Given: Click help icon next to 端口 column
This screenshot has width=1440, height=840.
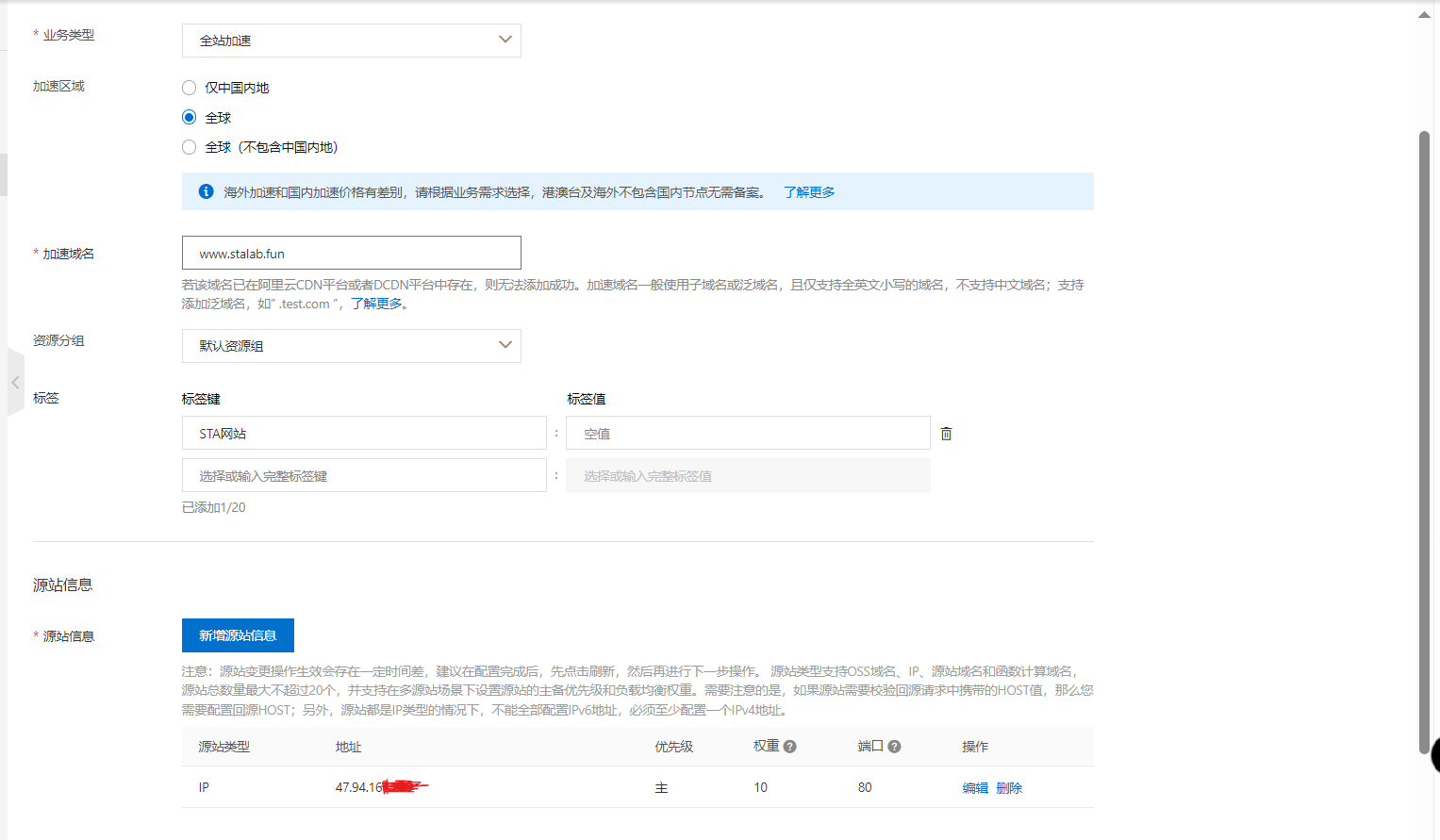Looking at the screenshot, I should click(x=894, y=747).
